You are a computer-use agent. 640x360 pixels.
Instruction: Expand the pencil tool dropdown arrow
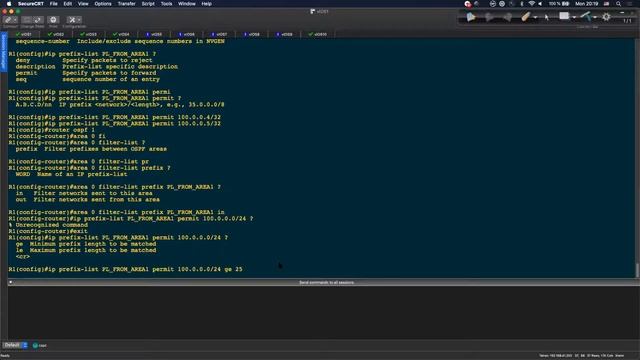535,18
